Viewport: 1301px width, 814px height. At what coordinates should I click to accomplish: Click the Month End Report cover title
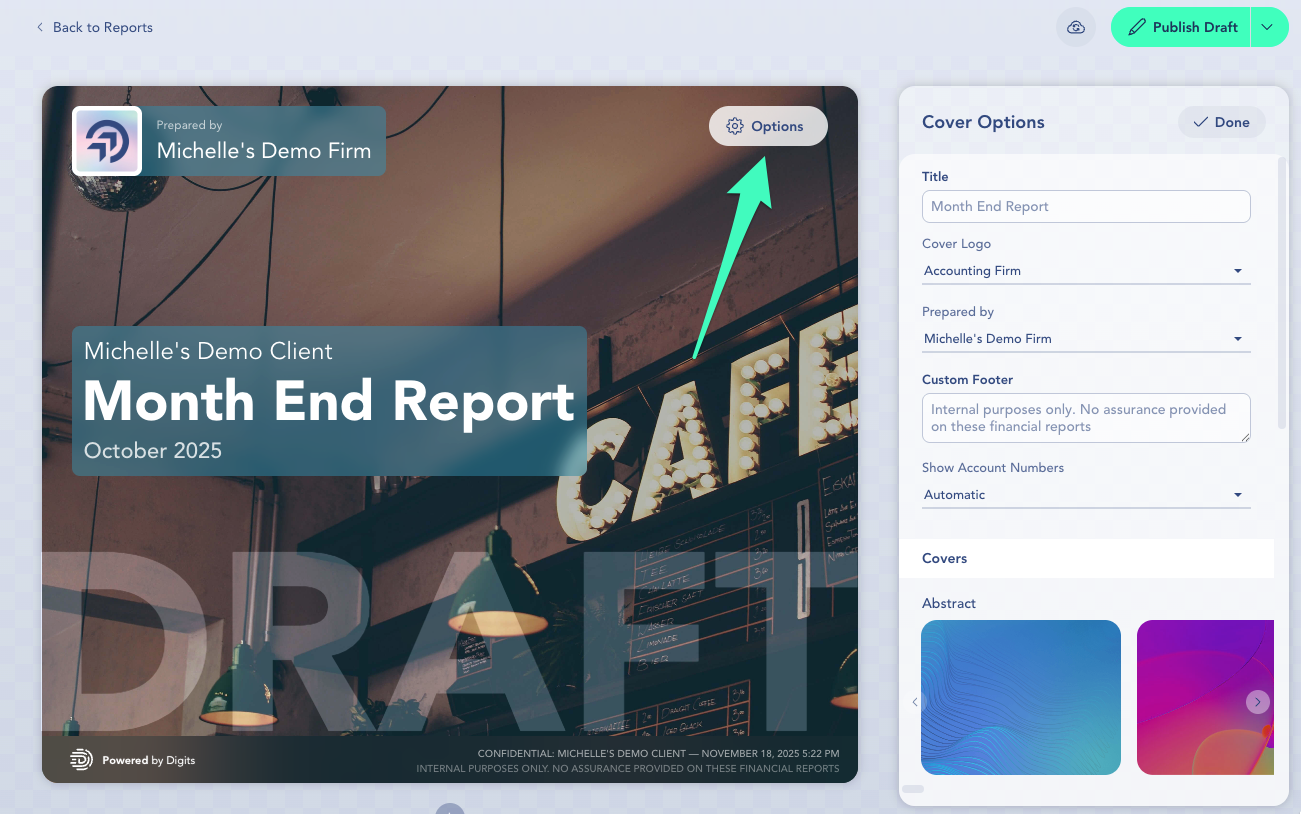click(329, 401)
